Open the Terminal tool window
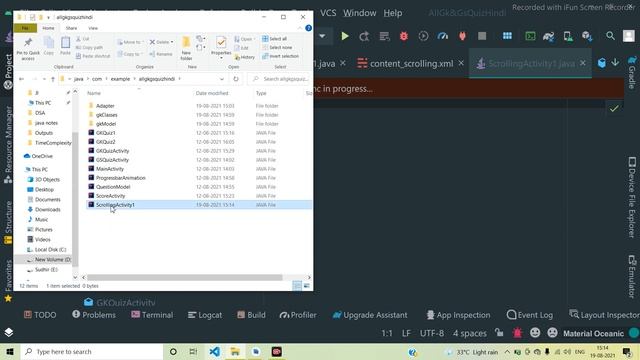Image resolution: width=640 pixels, height=360 pixels. point(152,315)
